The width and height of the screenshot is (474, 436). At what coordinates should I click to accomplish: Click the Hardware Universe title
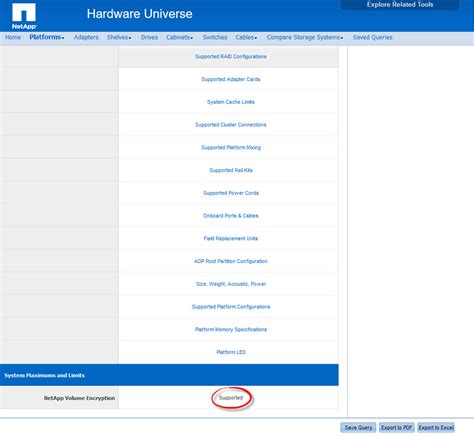coord(139,14)
